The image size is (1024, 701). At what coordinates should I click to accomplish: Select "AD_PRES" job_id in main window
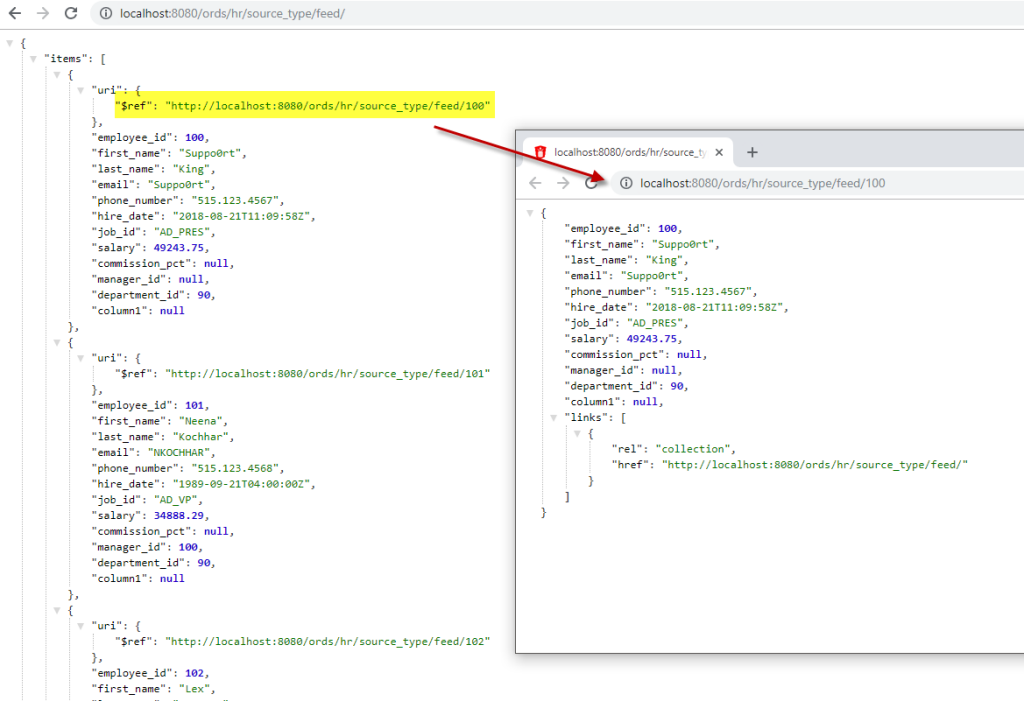click(x=184, y=232)
